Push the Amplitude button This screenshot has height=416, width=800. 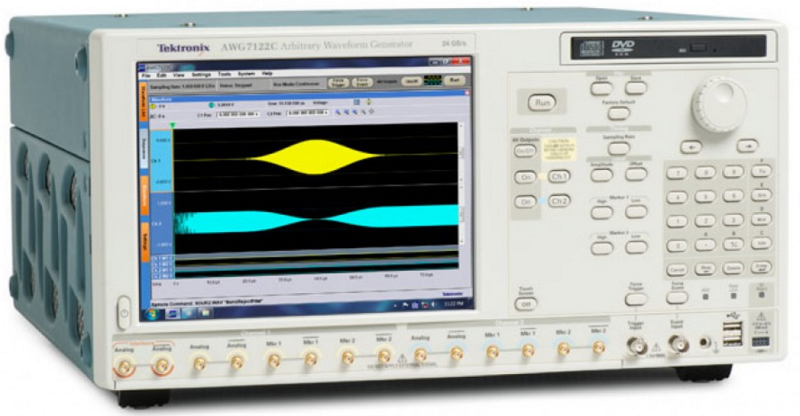602,175
